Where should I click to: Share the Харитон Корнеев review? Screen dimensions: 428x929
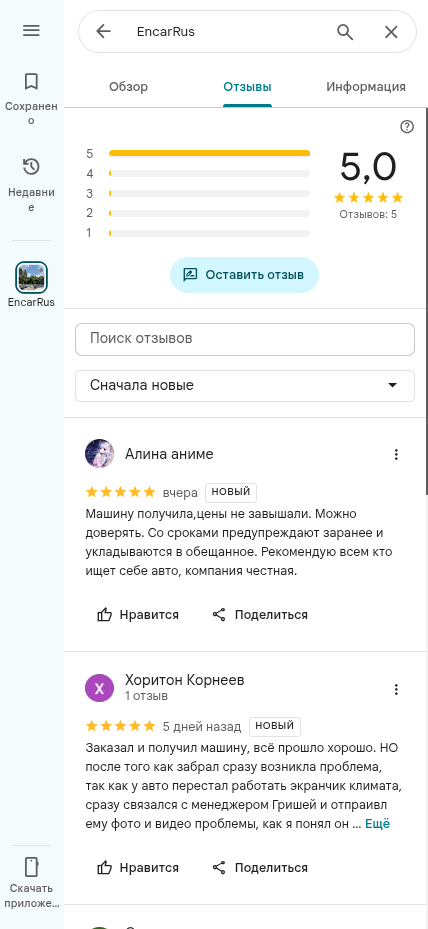pyautogui.click(x=260, y=867)
